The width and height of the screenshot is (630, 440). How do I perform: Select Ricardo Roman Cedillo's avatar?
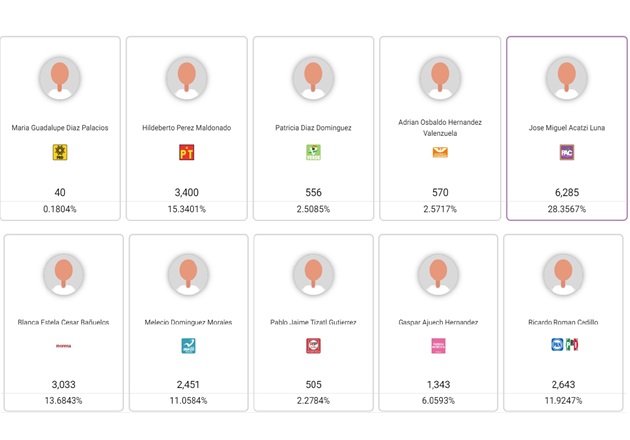(x=563, y=275)
